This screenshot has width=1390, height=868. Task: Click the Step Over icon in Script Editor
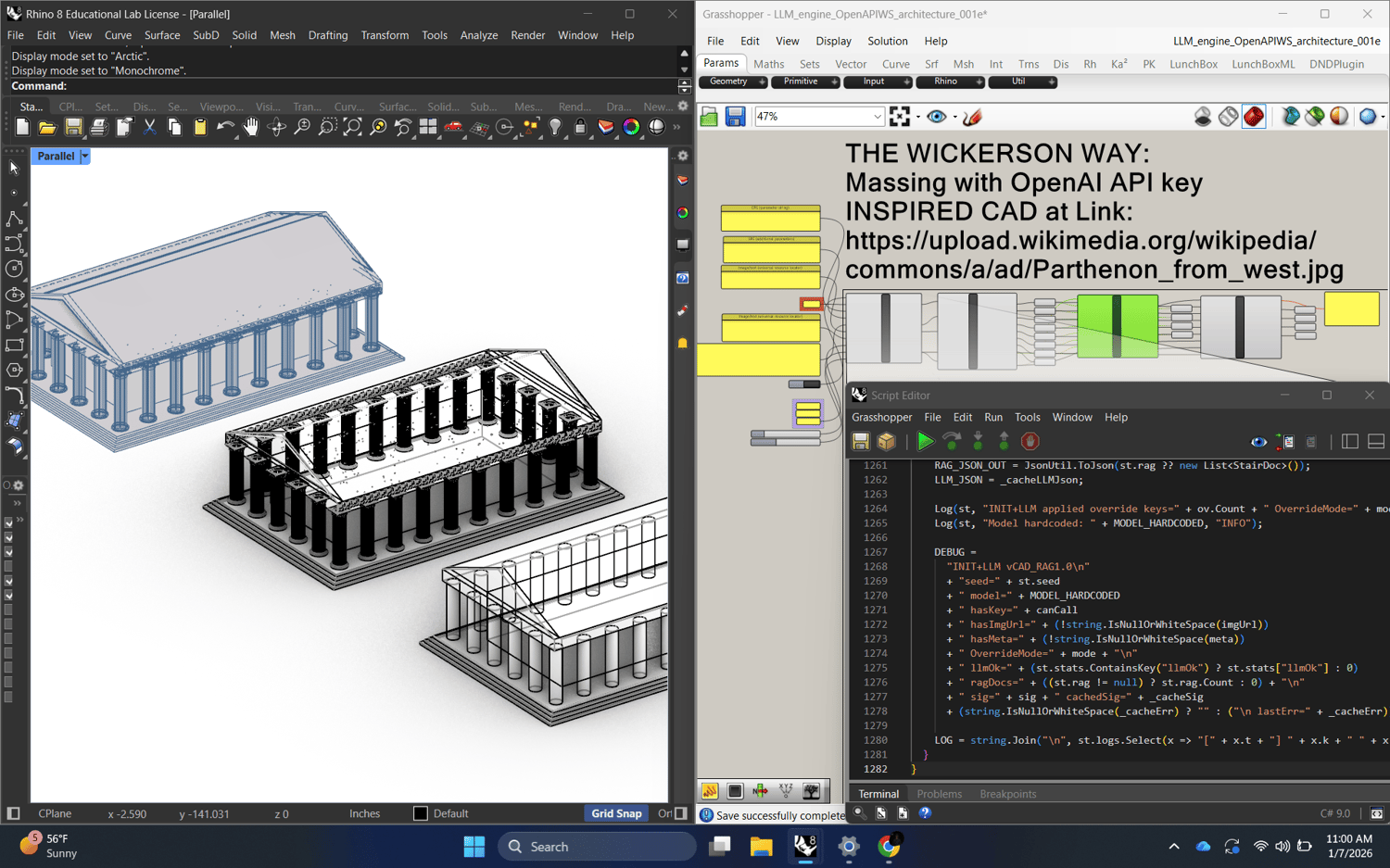[952, 442]
